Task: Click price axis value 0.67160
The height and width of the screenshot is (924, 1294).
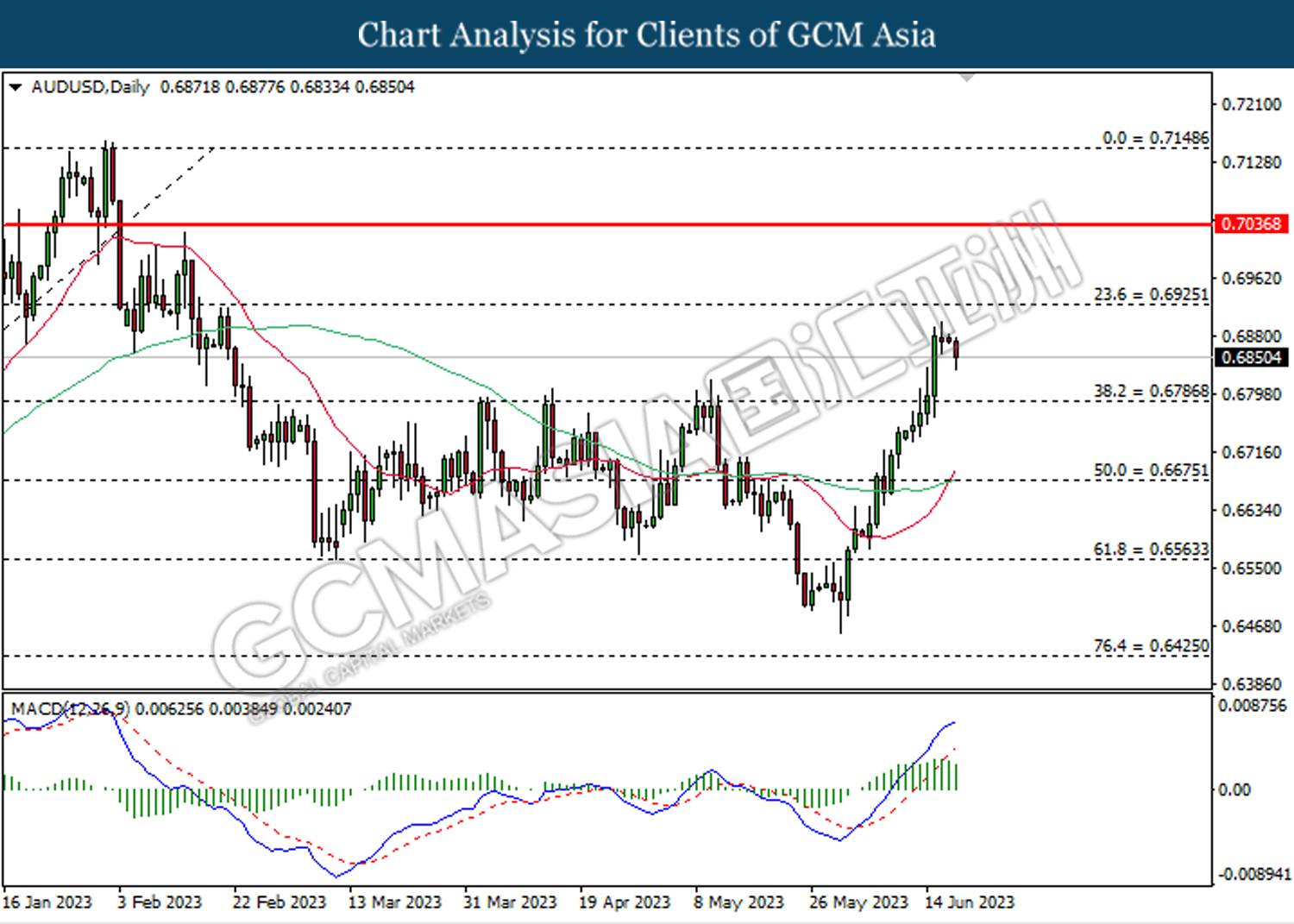Action: (x=1252, y=452)
